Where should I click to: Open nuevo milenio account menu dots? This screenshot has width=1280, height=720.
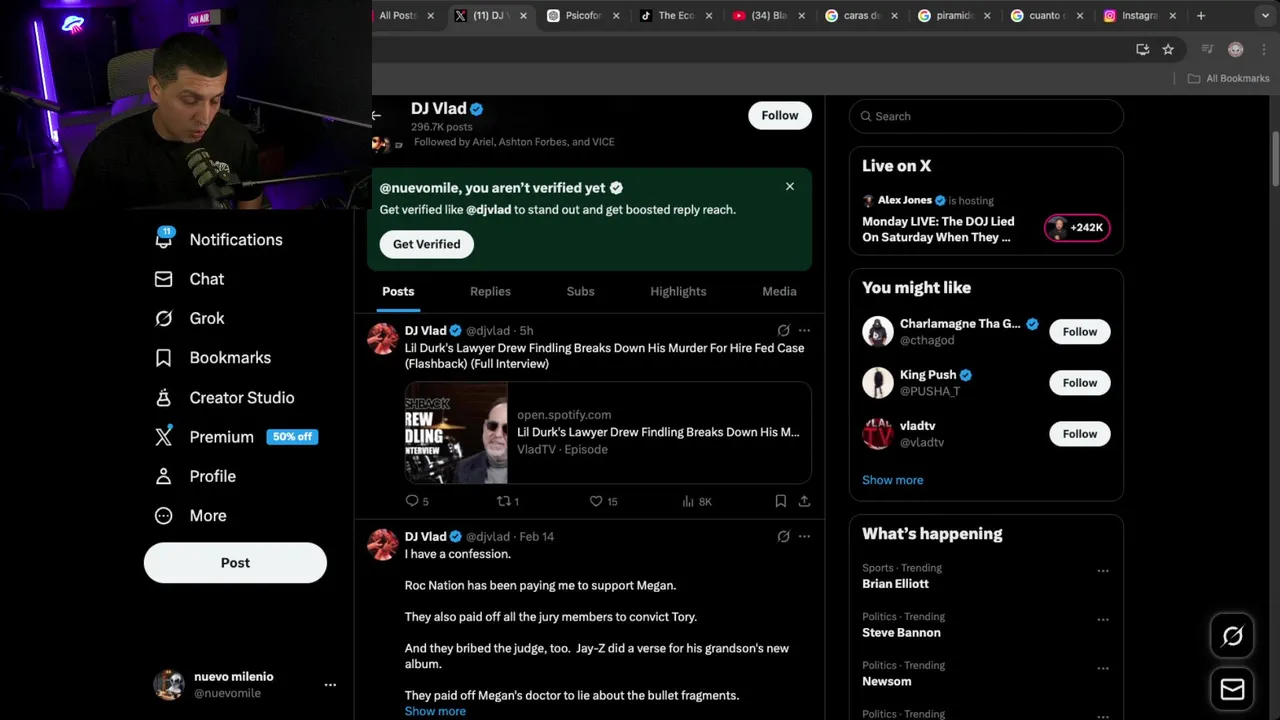tap(330, 685)
